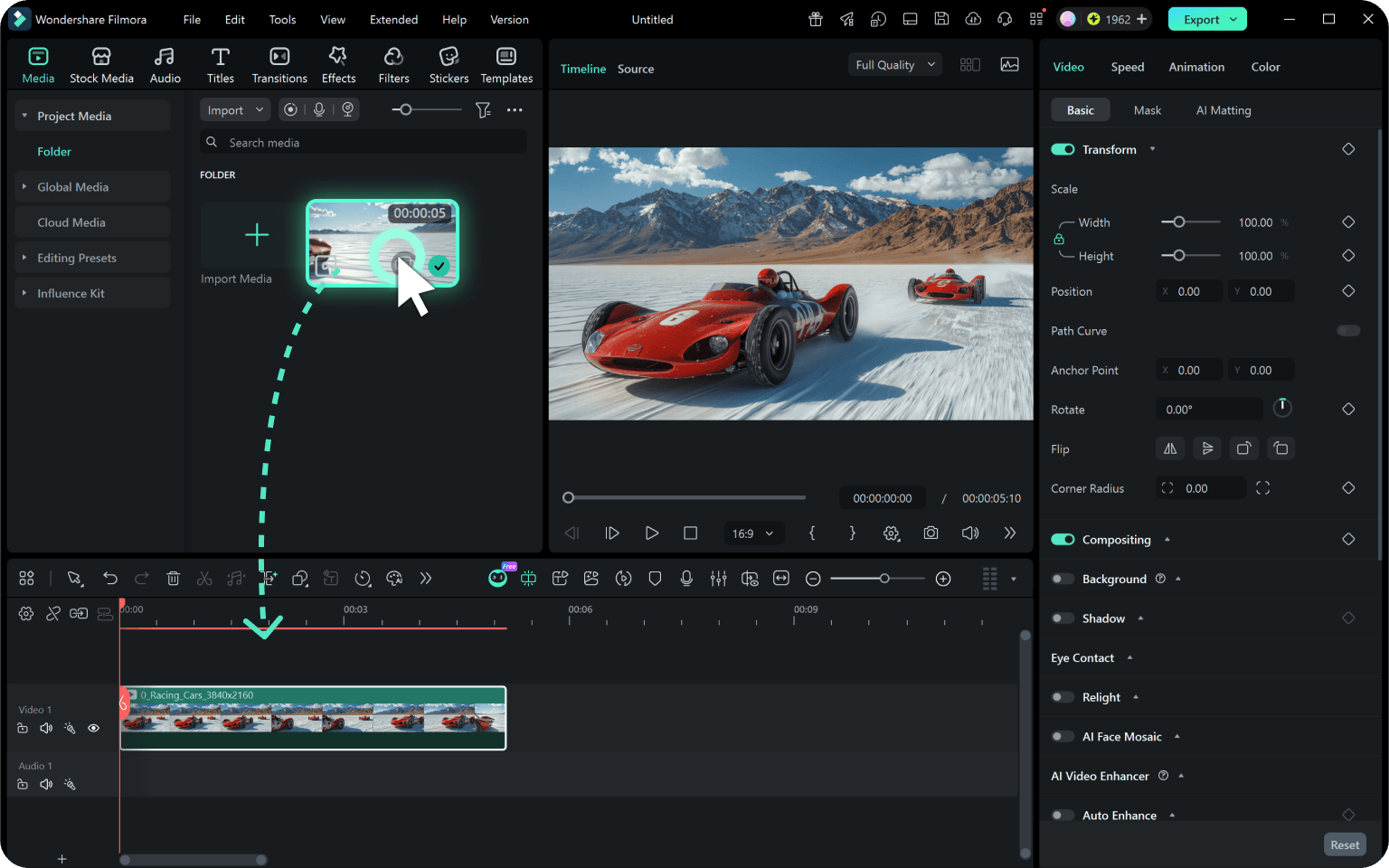Enable the AI Face Mosaic toggle
1389x868 pixels.
point(1063,737)
